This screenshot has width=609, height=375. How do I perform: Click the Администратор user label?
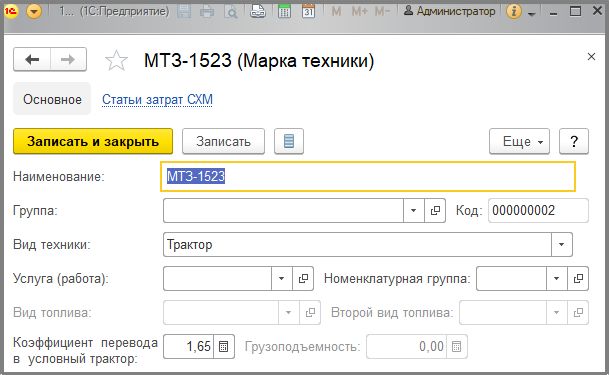[x=450, y=11]
